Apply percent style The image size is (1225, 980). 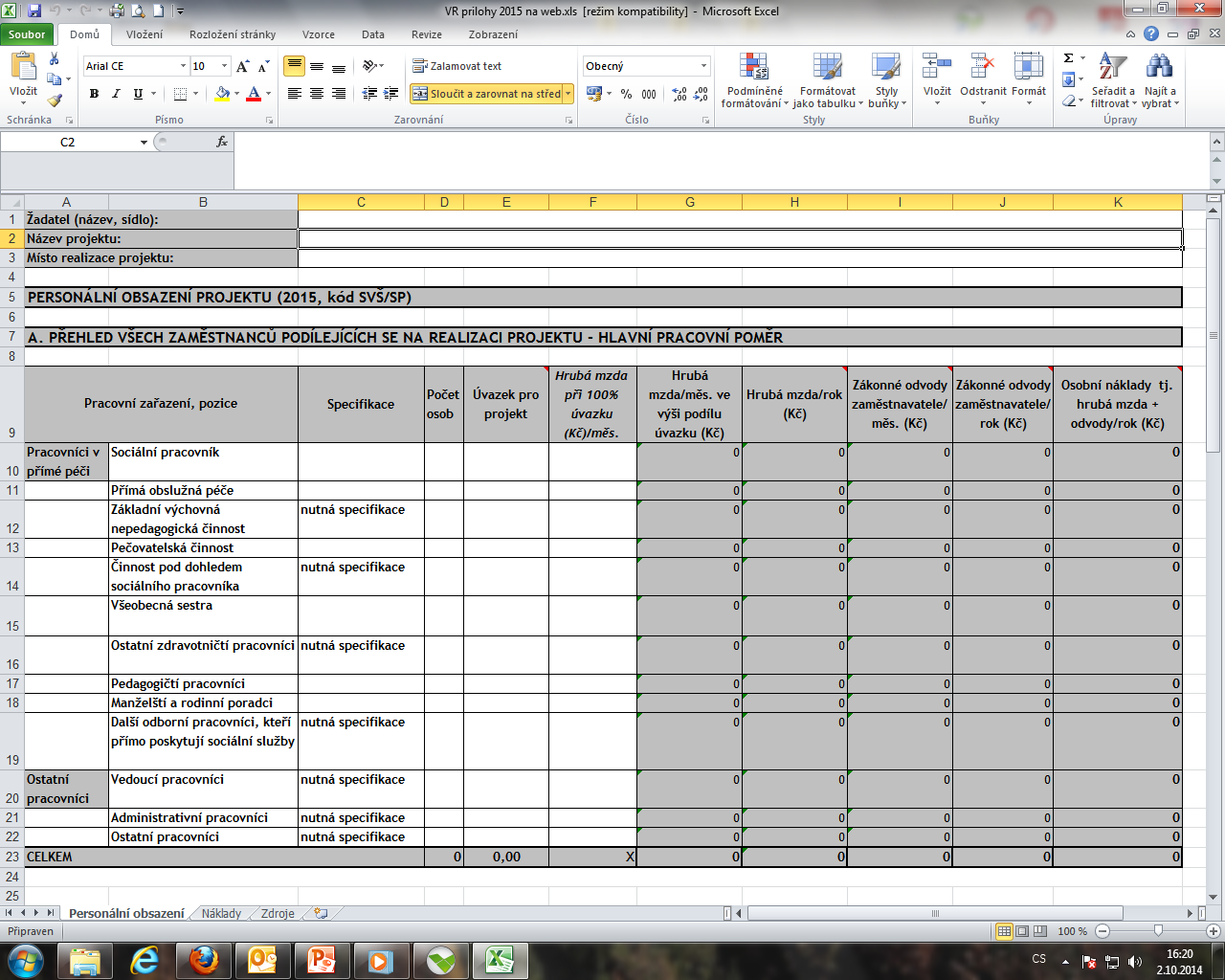[626, 94]
